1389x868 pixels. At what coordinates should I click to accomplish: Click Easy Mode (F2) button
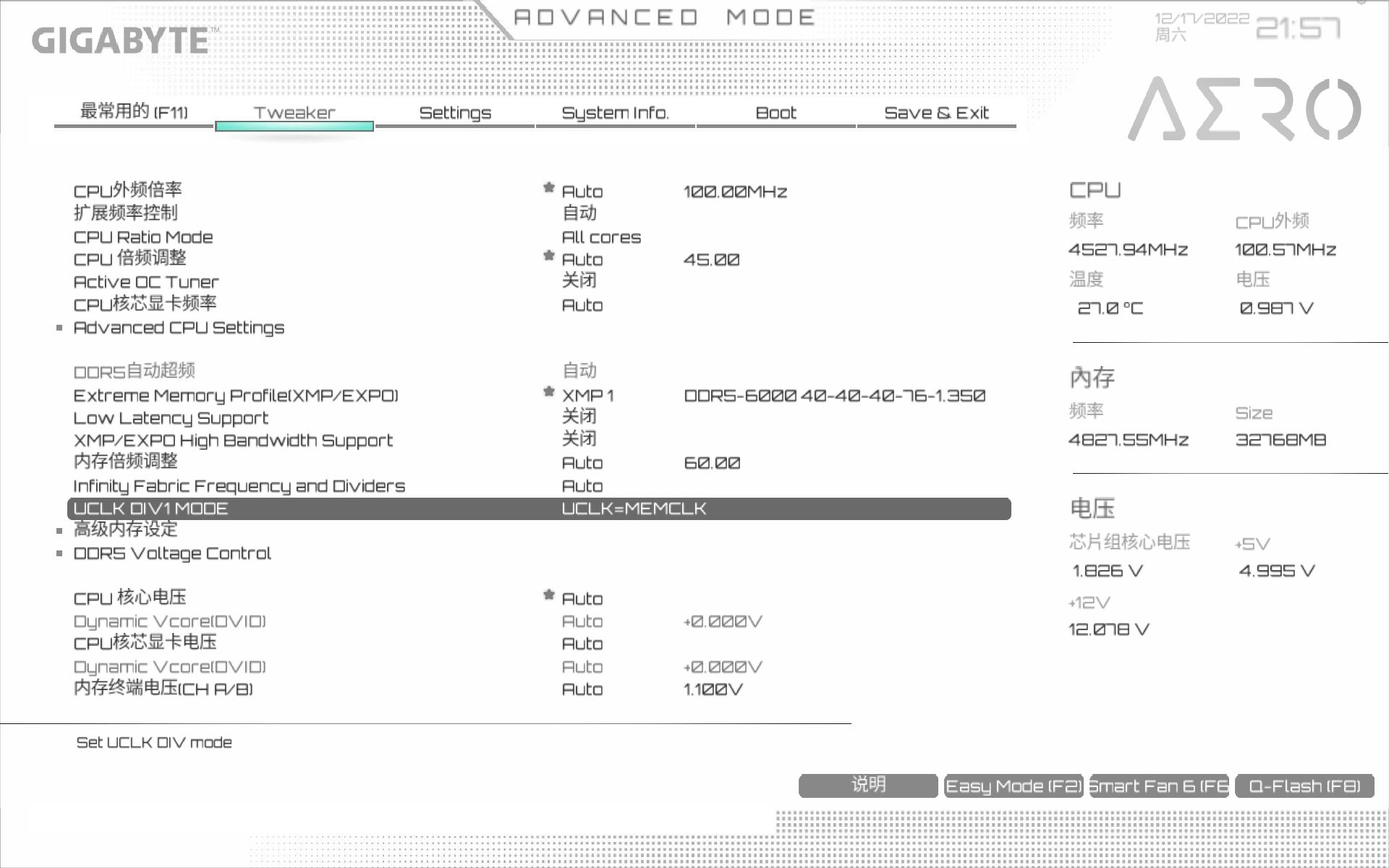pyautogui.click(x=1013, y=786)
